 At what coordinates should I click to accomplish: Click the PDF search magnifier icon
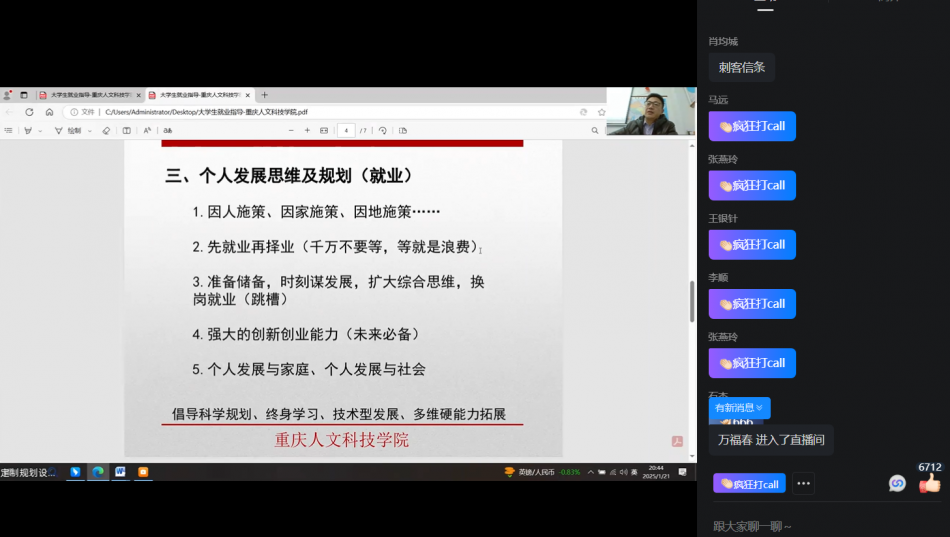coord(594,131)
